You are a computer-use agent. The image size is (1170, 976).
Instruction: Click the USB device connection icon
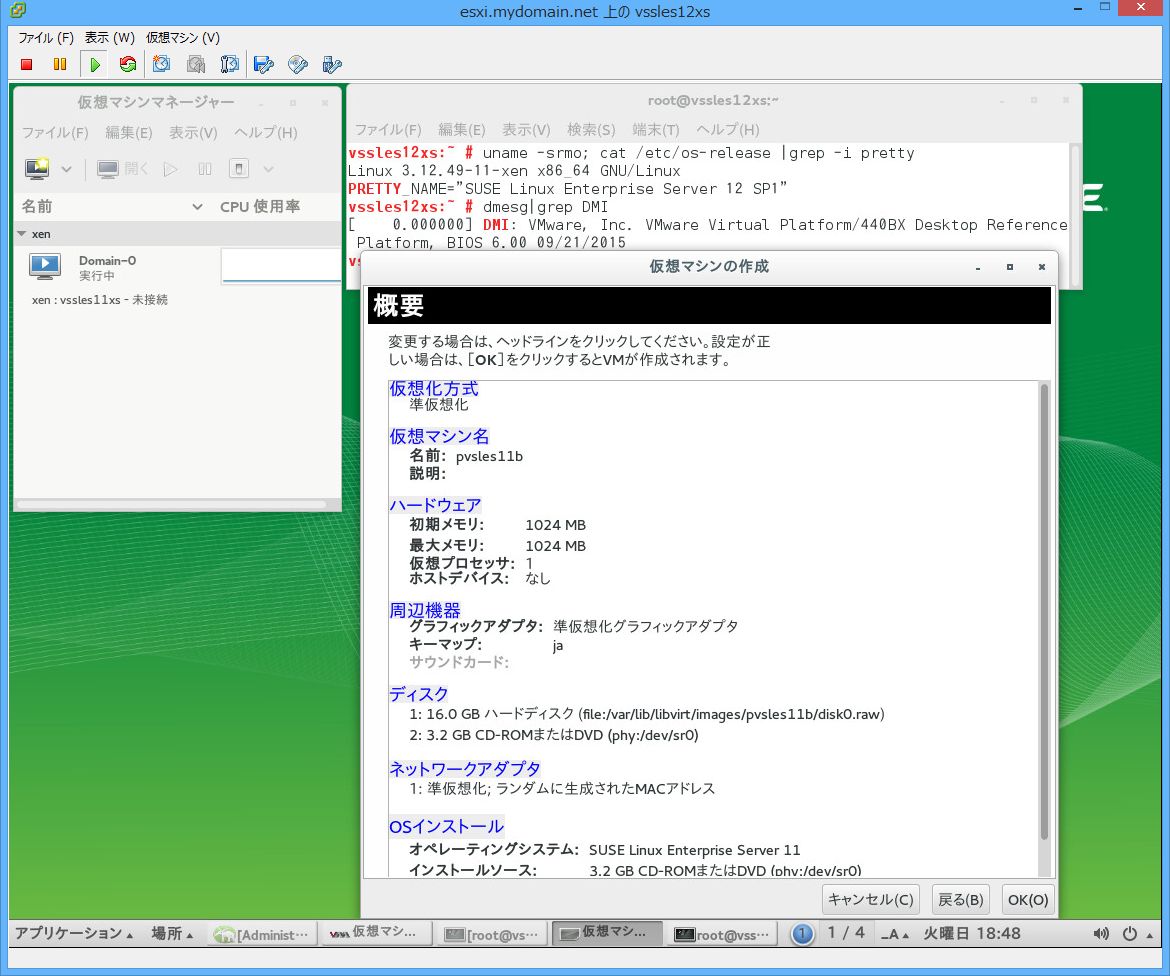click(x=332, y=65)
